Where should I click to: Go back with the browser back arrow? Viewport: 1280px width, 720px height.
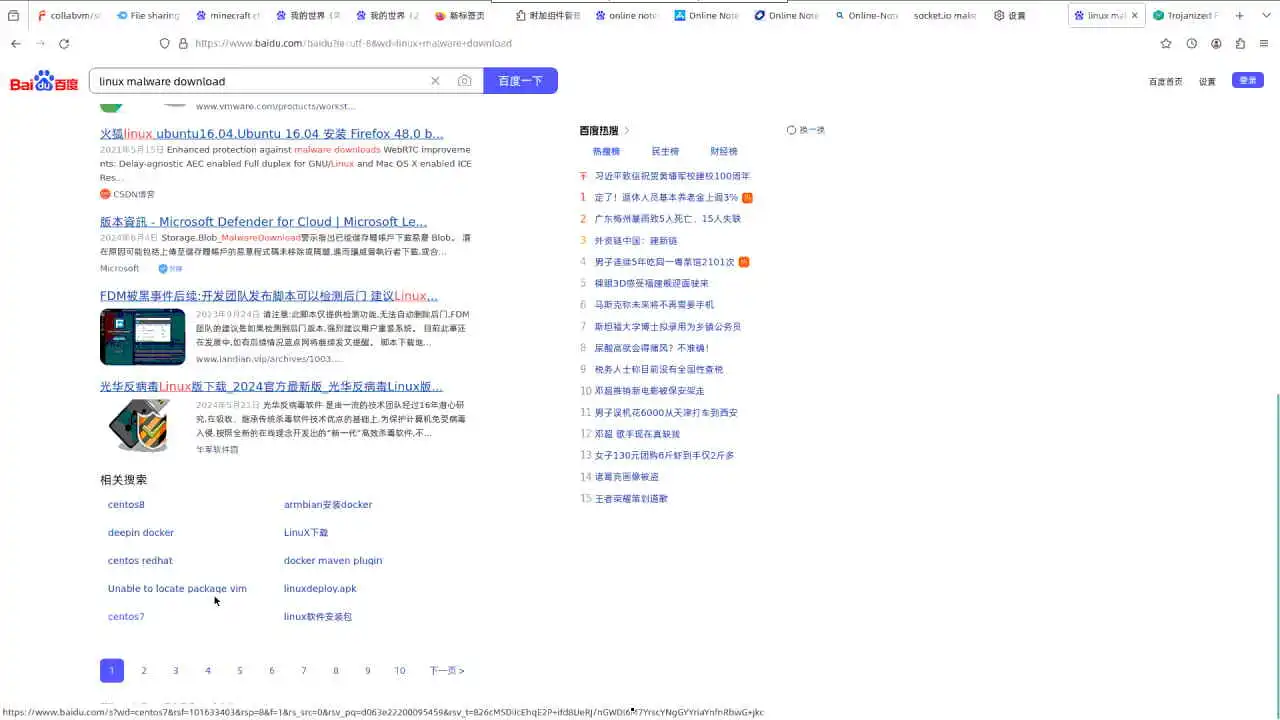click(x=15, y=44)
